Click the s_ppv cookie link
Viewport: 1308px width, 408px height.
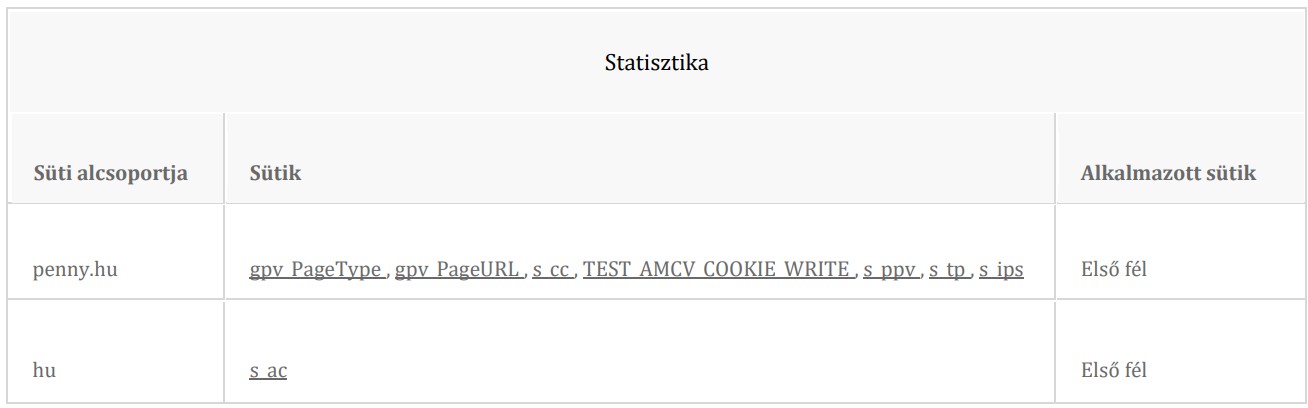891,269
